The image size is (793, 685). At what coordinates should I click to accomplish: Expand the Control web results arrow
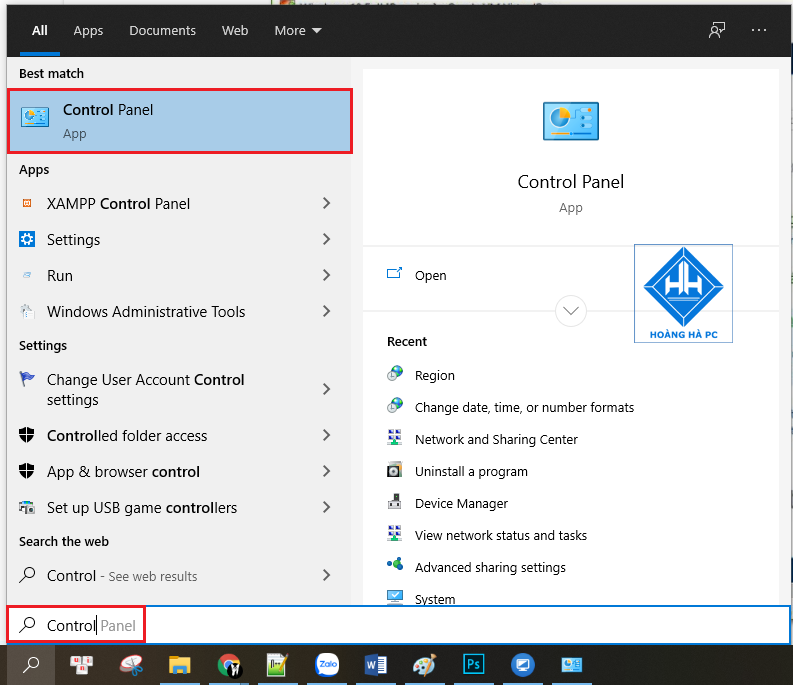tap(327, 575)
